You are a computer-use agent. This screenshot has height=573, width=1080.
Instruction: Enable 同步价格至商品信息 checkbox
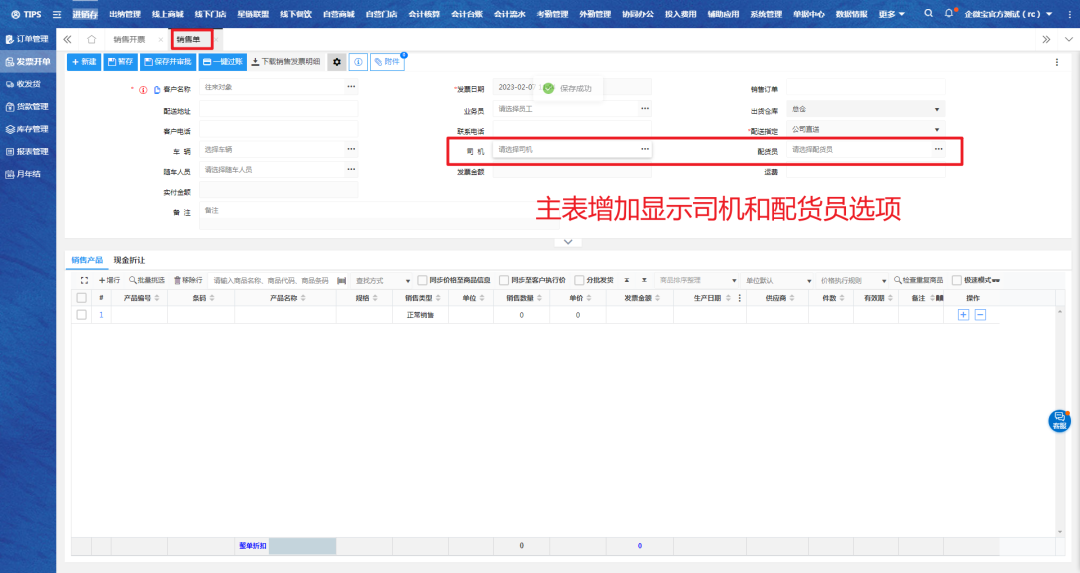click(423, 280)
